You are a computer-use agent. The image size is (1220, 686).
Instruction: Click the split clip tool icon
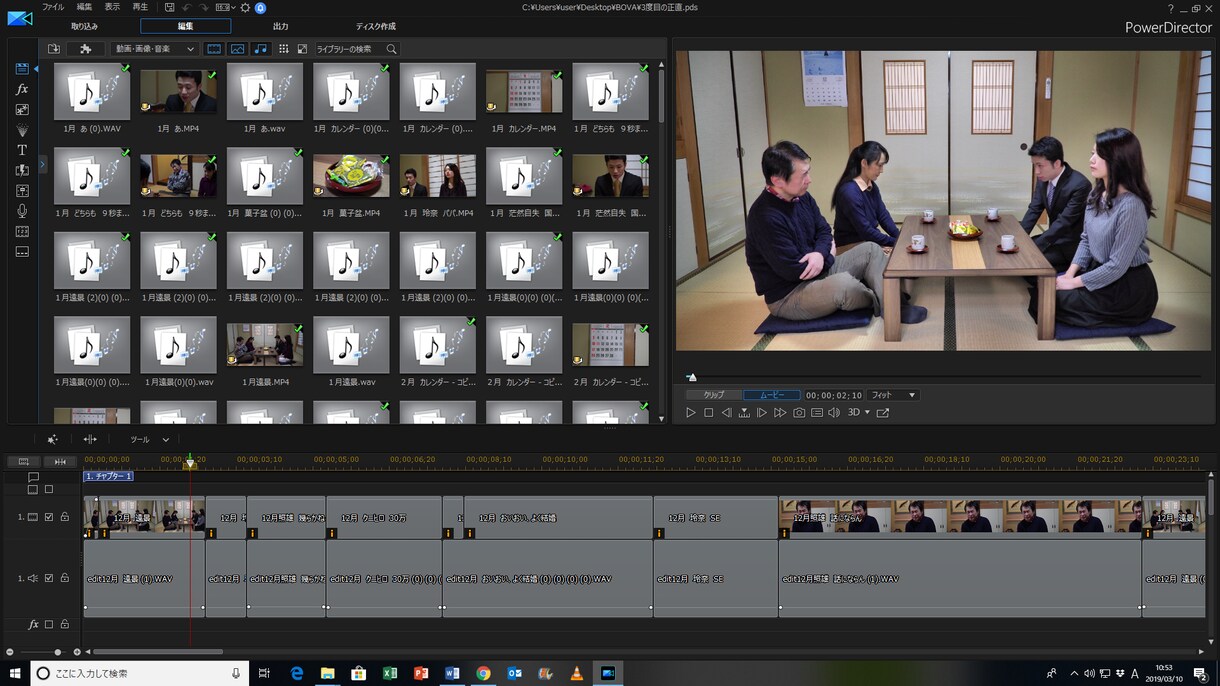(90, 439)
